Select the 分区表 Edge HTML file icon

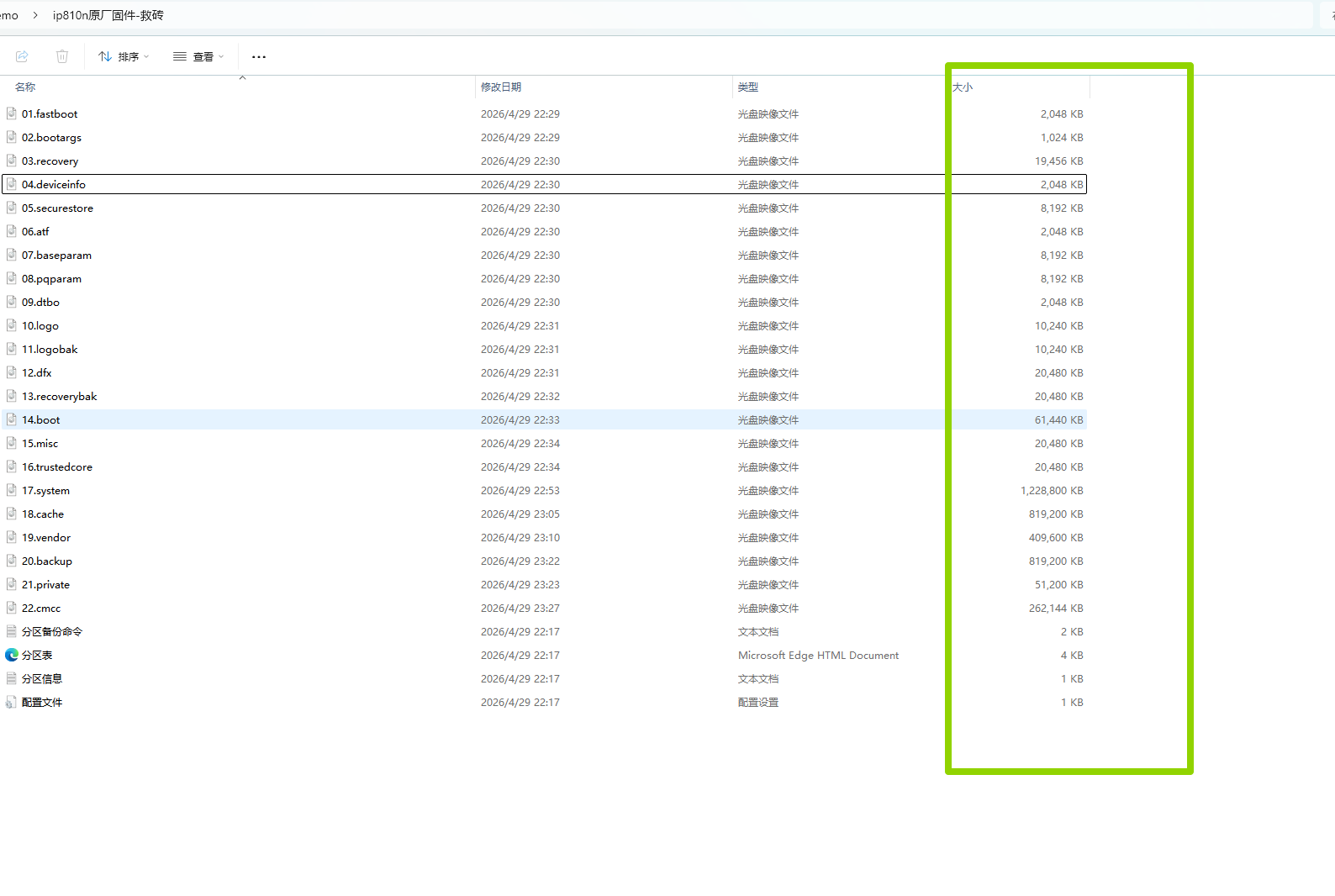pyautogui.click(x=12, y=655)
